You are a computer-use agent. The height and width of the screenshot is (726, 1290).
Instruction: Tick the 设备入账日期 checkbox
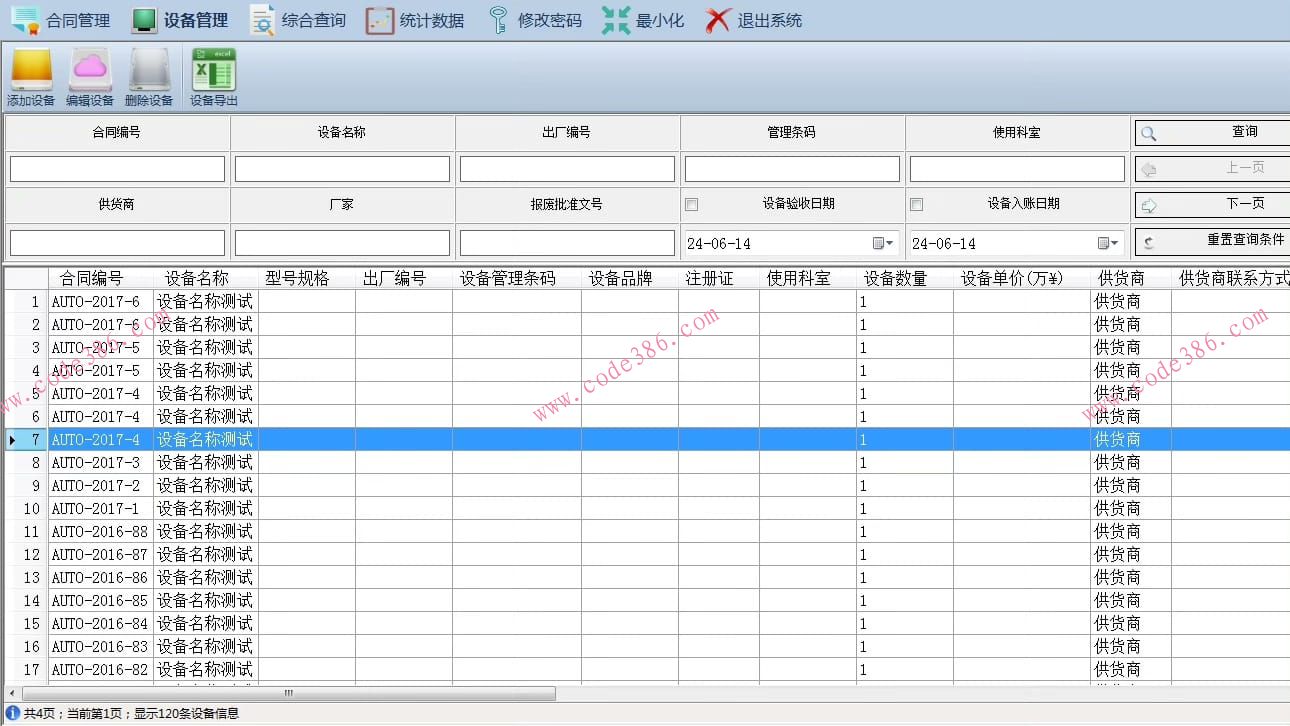pos(916,205)
